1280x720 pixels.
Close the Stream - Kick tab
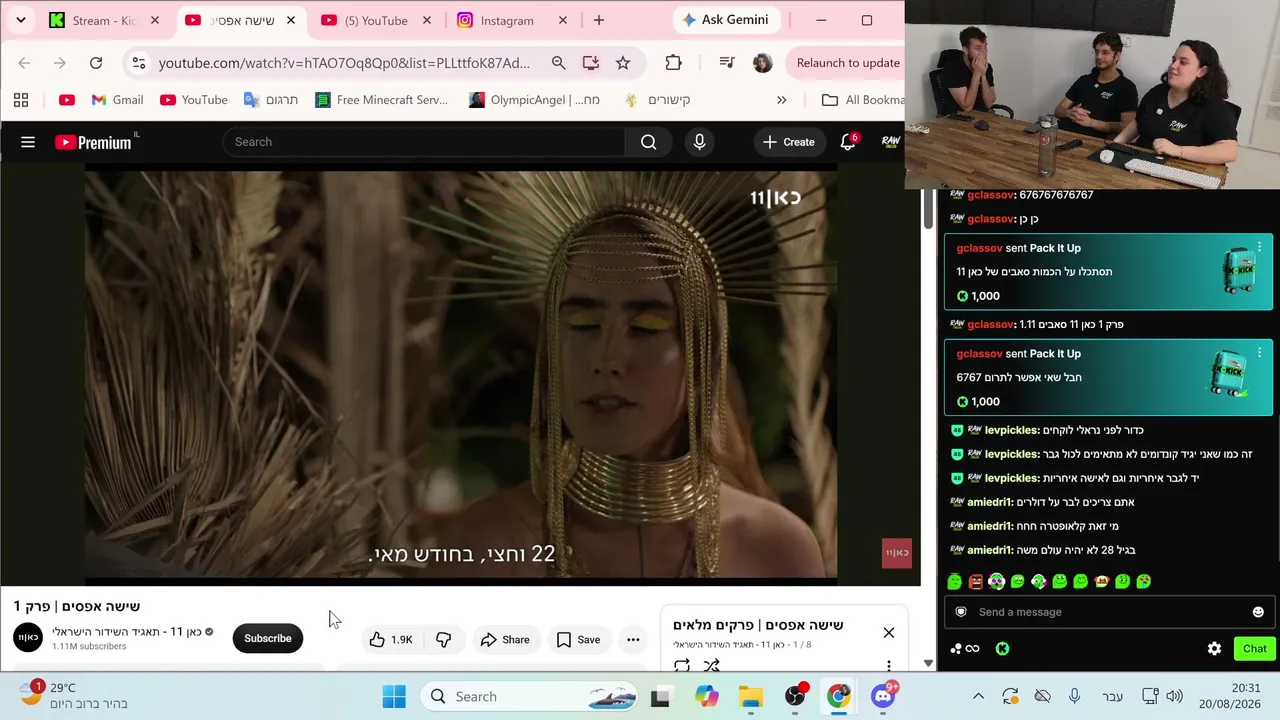[154, 20]
